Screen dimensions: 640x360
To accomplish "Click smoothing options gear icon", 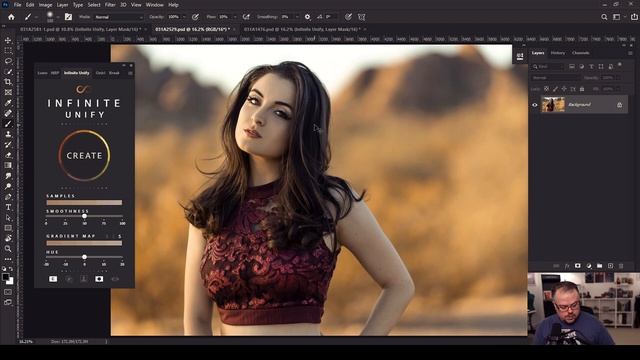I will (x=307, y=17).
